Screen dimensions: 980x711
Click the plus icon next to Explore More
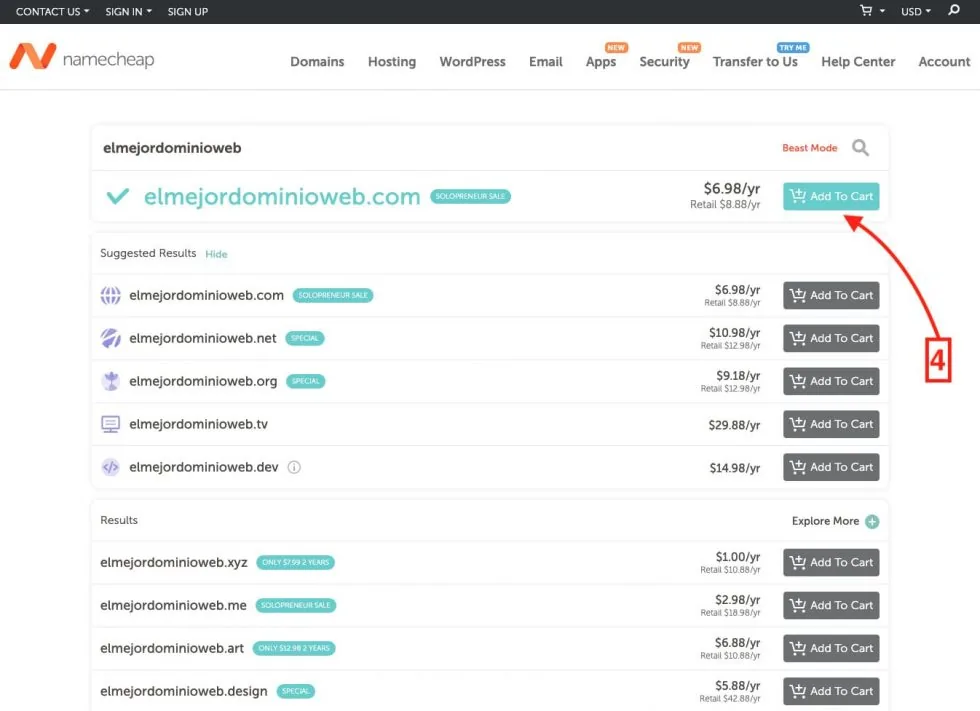pos(872,521)
